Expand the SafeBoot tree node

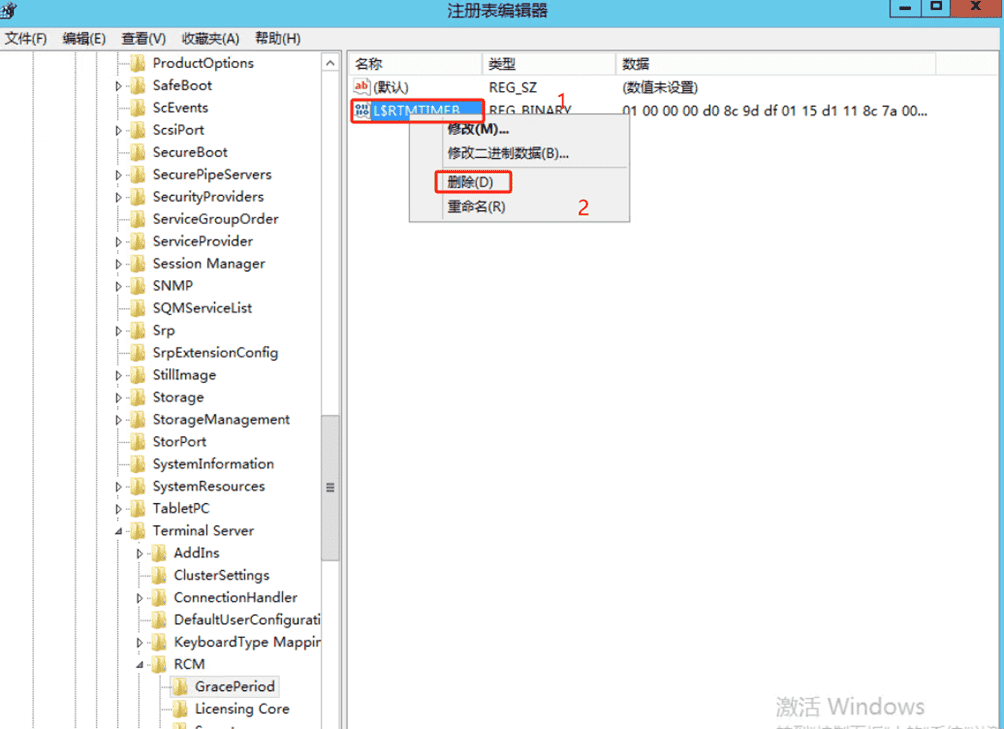tap(118, 86)
